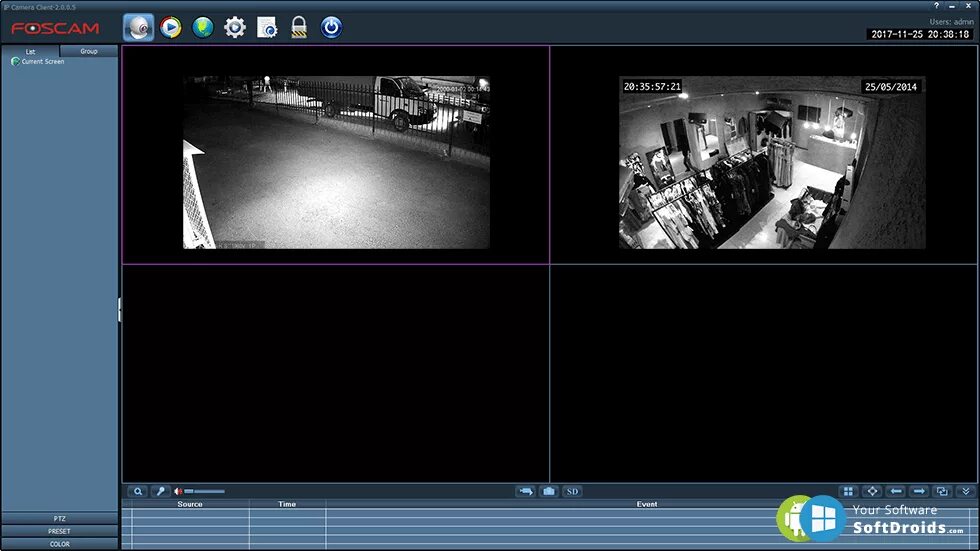Viewport: 980px width, 551px height.
Task: Select Current Screen tree item
Action: point(38,62)
